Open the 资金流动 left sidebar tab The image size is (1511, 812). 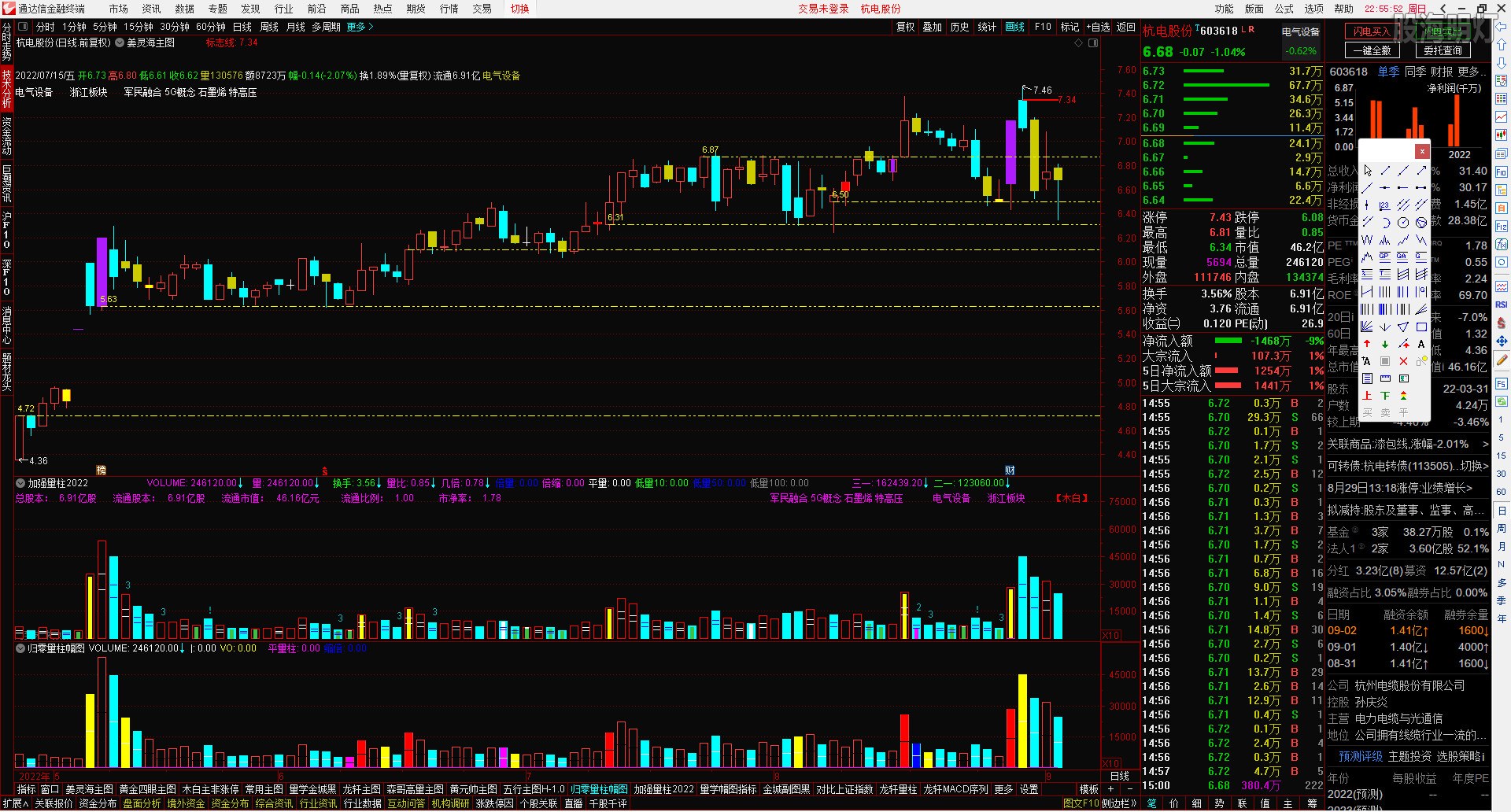click(x=6, y=136)
